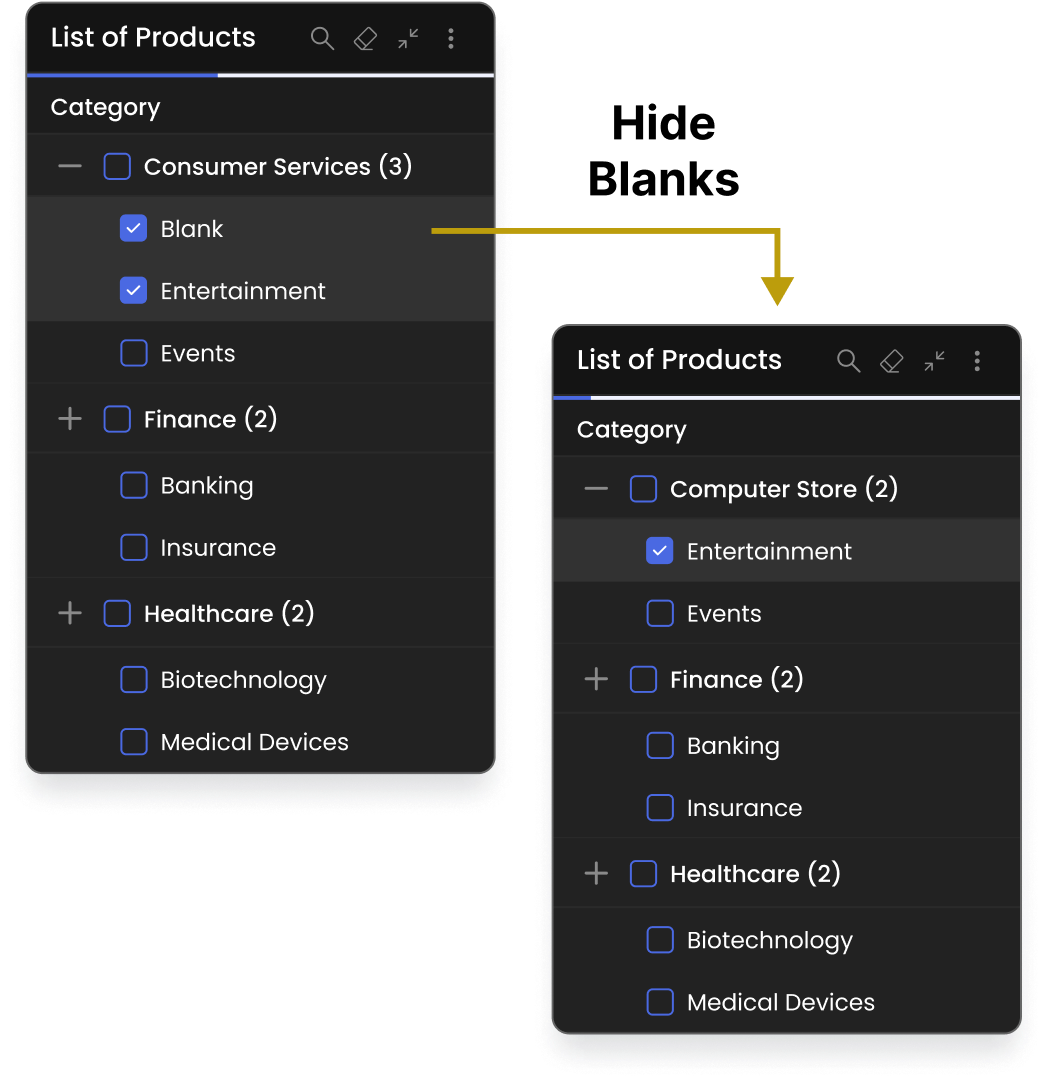
Task: Check the Consumer Services (3) checkbox
Action: coord(117,166)
